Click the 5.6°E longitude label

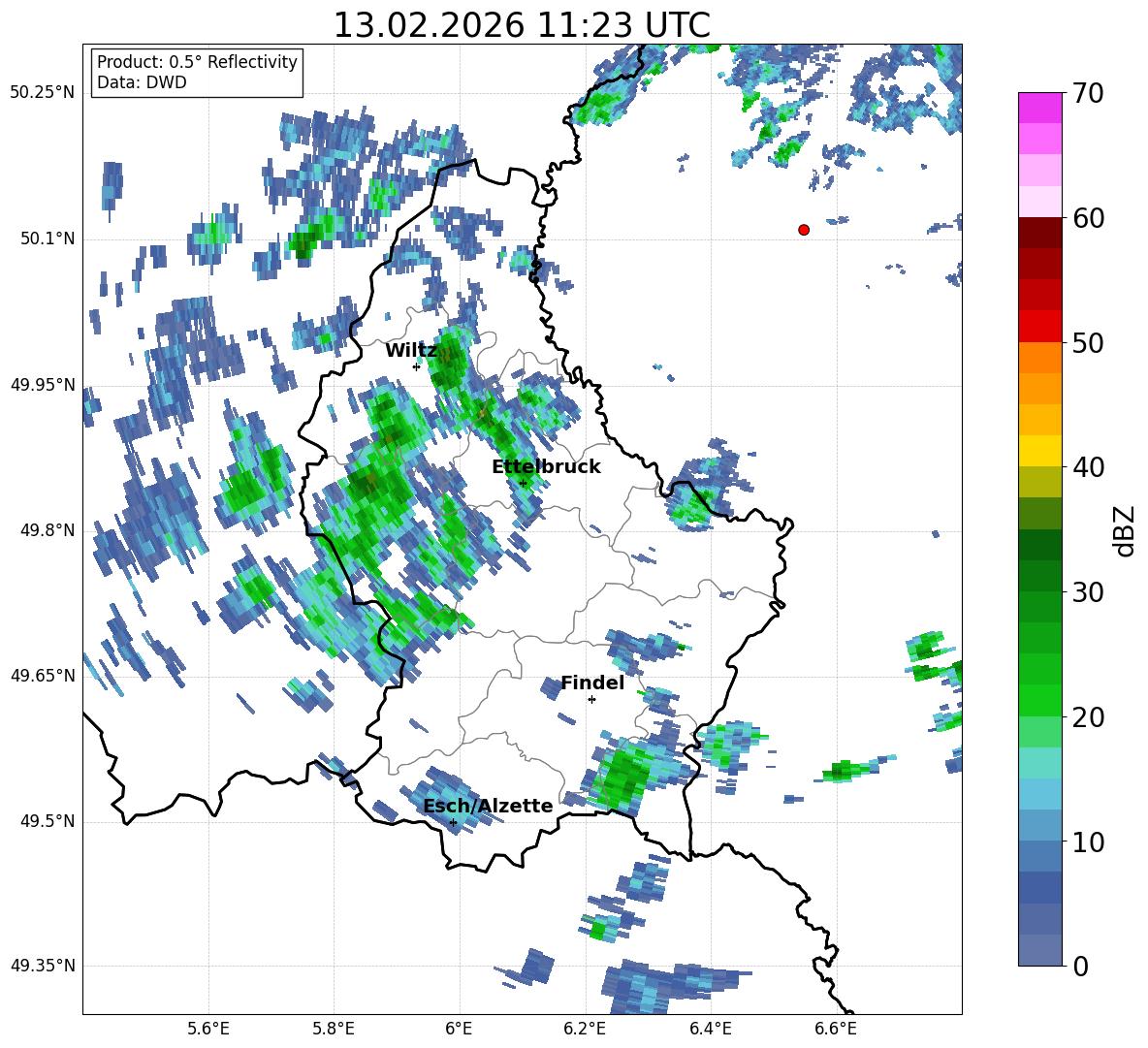click(208, 1030)
